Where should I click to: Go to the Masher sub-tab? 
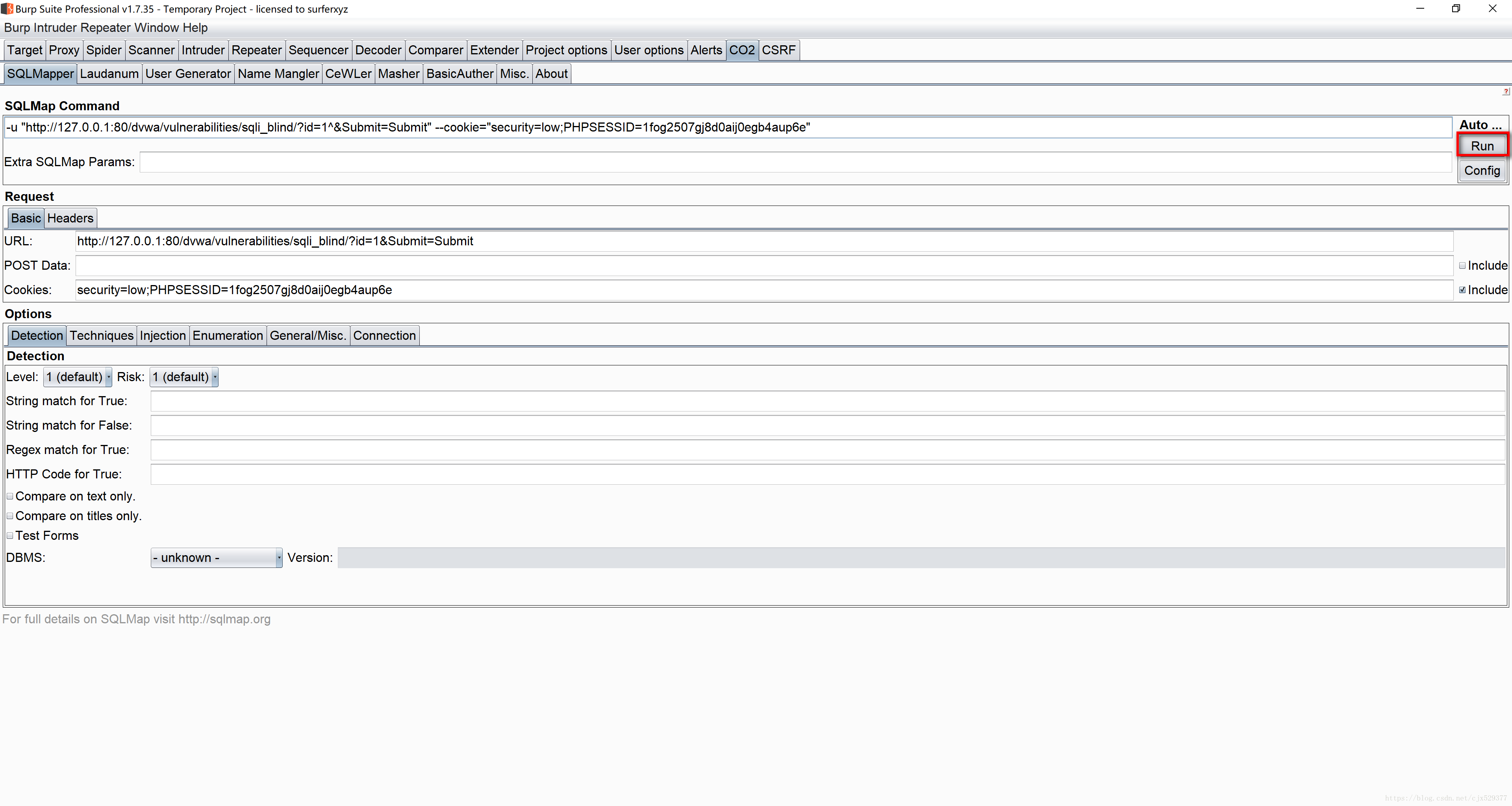point(399,74)
